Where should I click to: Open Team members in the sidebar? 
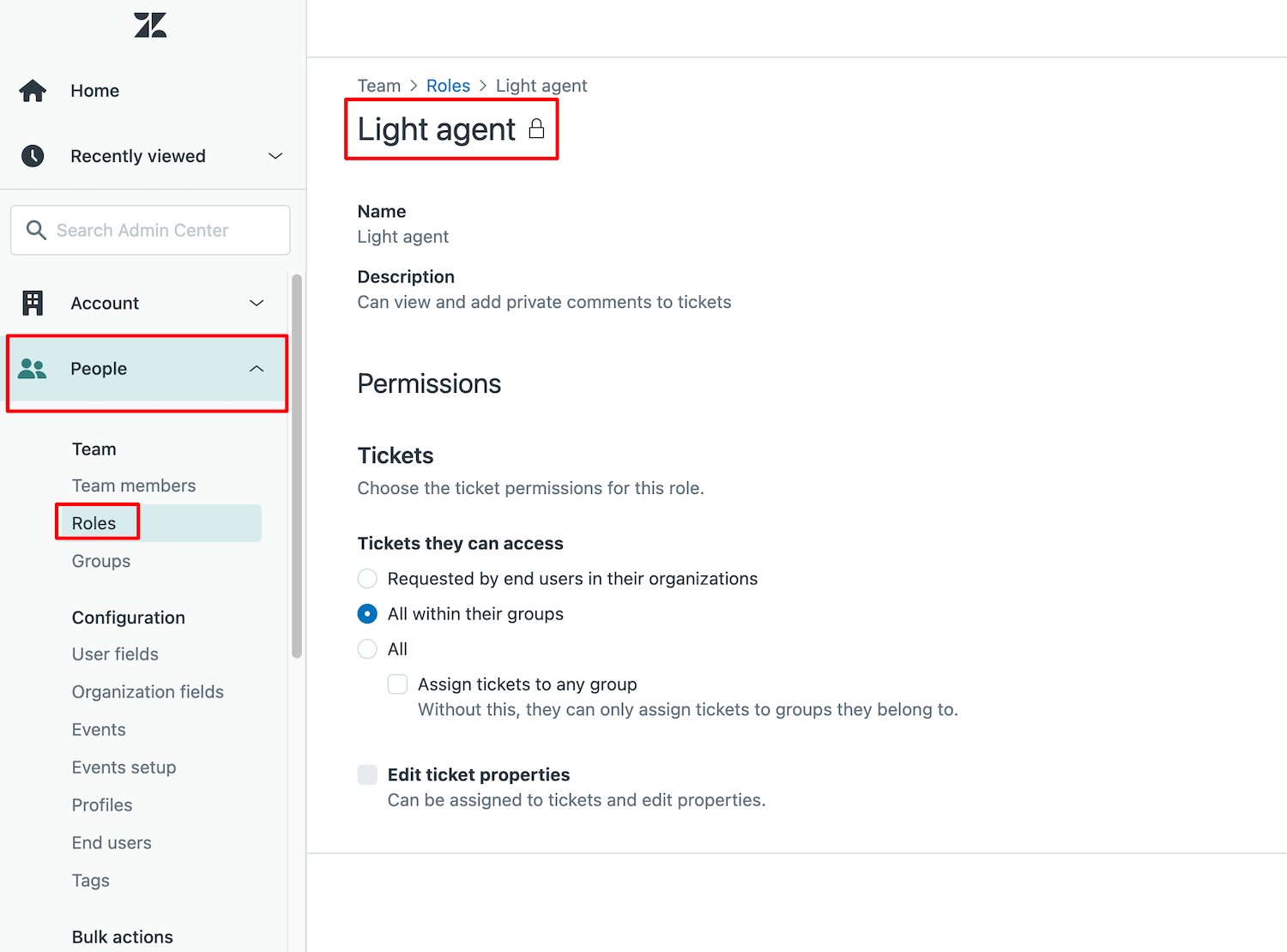(134, 485)
